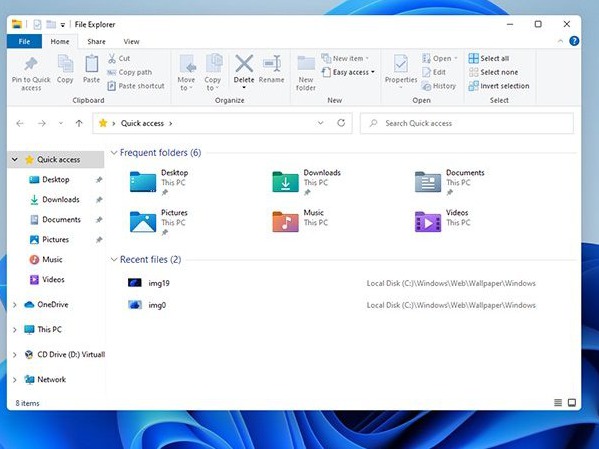Image resolution: width=599 pixels, height=449 pixels.
Task: Click the Paste clipboard icon
Action: point(91,63)
